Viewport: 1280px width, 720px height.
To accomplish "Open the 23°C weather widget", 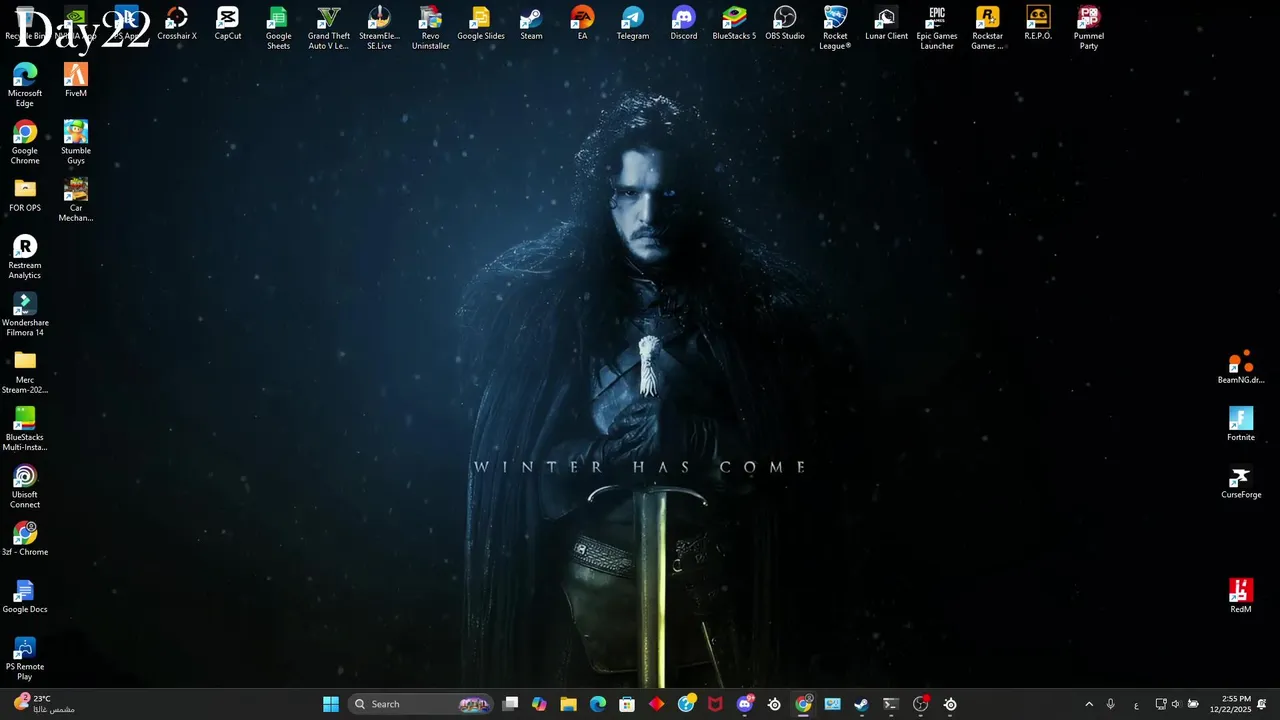I will (x=45, y=704).
